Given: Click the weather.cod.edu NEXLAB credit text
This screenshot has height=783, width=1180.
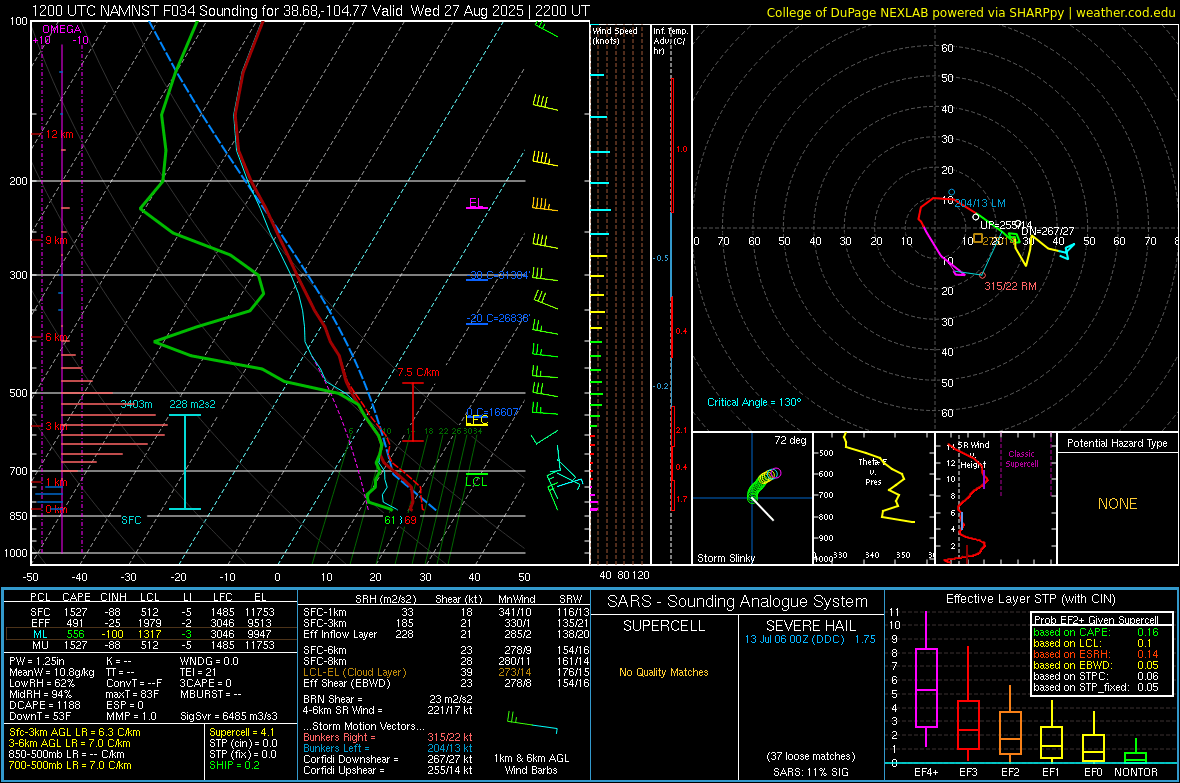Looking at the screenshot, I should [x=970, y=12].
